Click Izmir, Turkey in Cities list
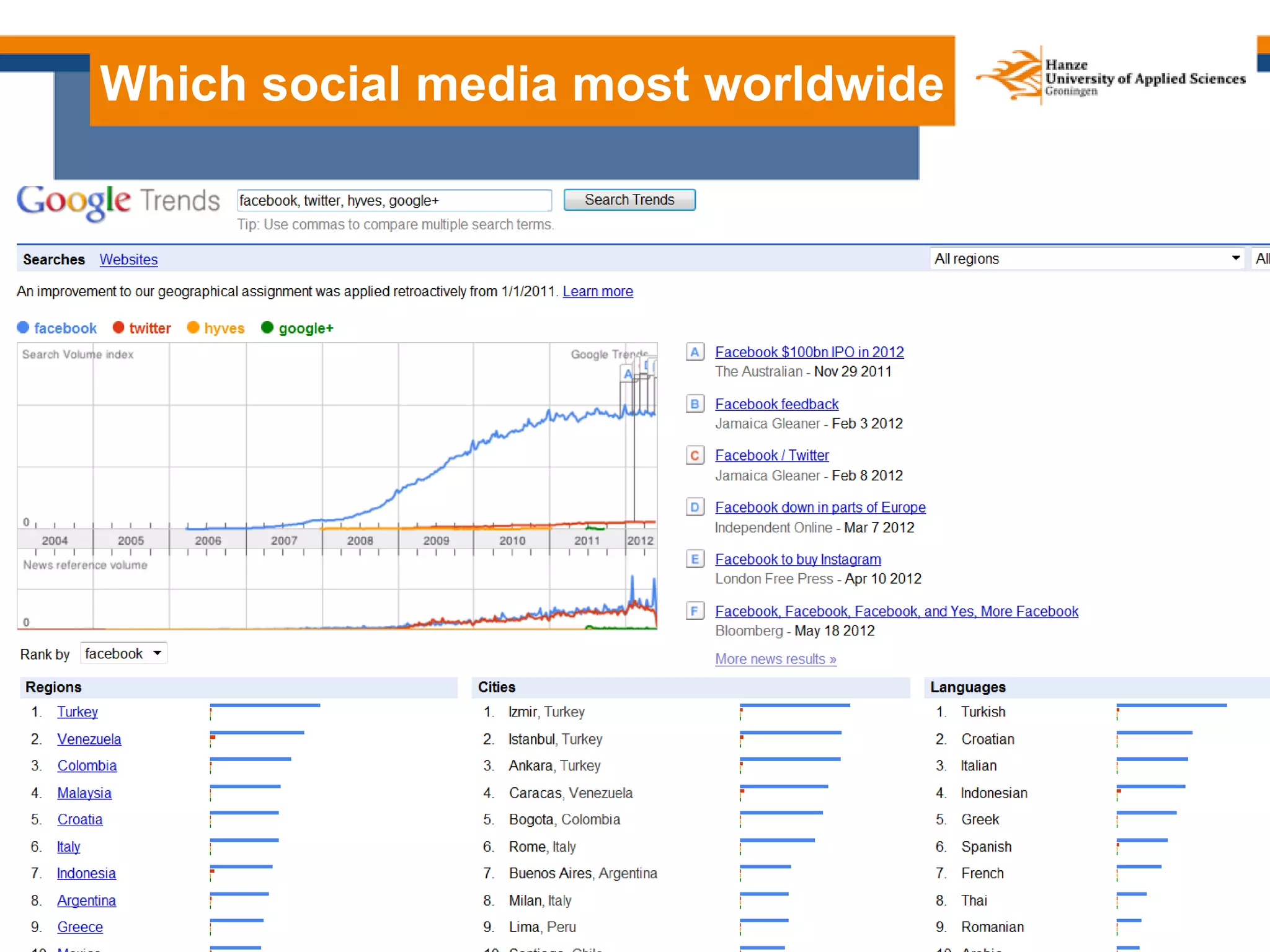The width and height of the screenshot is (1270, 952). click(546, 712)
